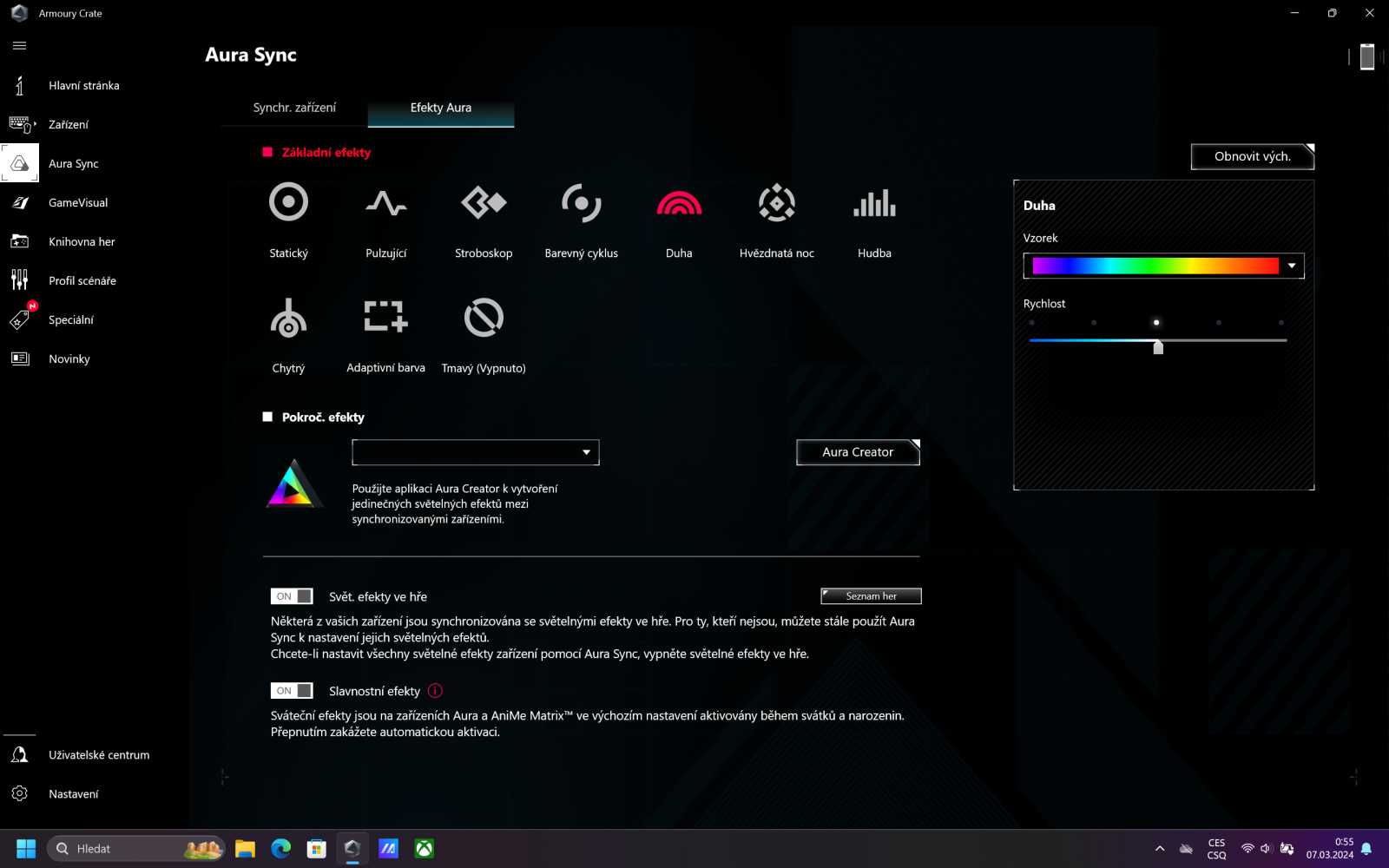
Task: Open Nastavení settings
Action: click(74, 794)
